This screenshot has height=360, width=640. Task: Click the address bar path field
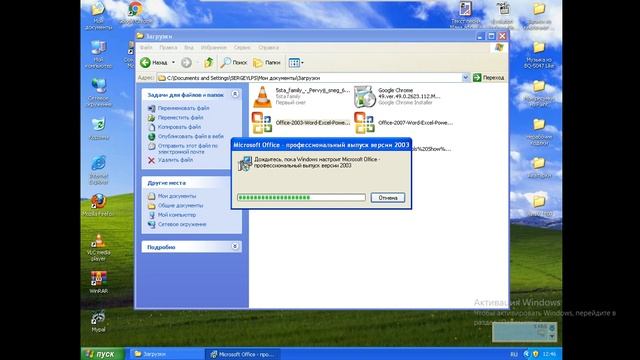coord(309,78)
